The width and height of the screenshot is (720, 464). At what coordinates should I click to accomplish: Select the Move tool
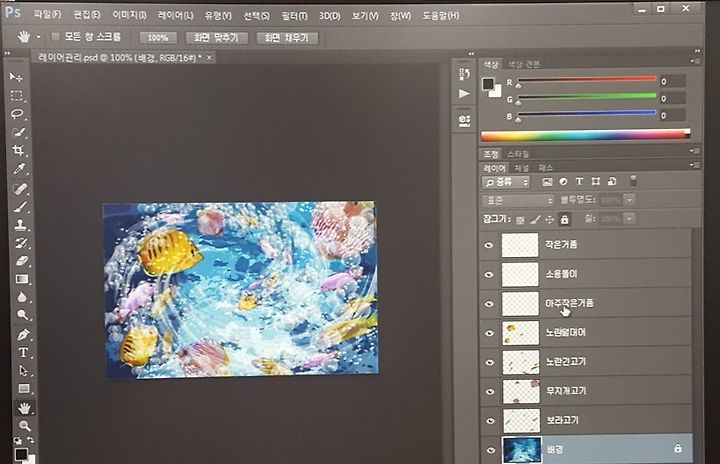[x=17, y=77]
